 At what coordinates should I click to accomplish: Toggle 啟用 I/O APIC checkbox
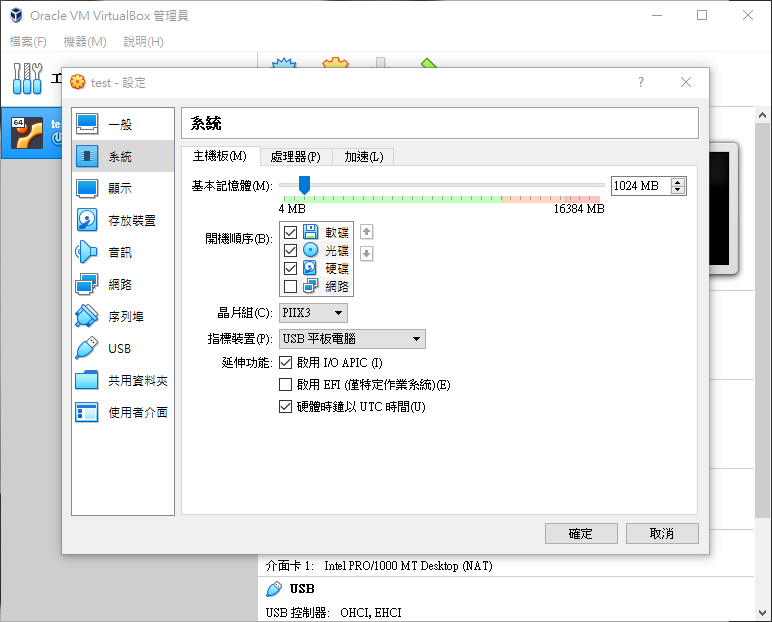[286, 363]
